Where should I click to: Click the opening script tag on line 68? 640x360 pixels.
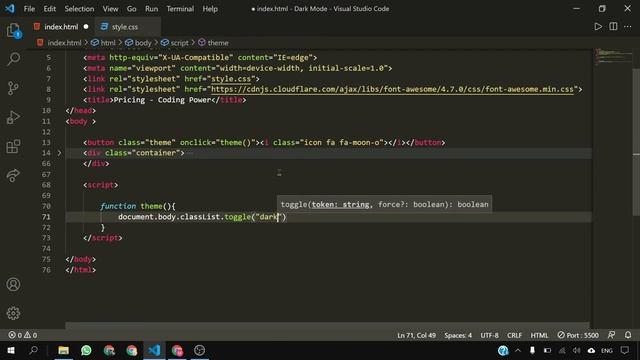[101, 185]
